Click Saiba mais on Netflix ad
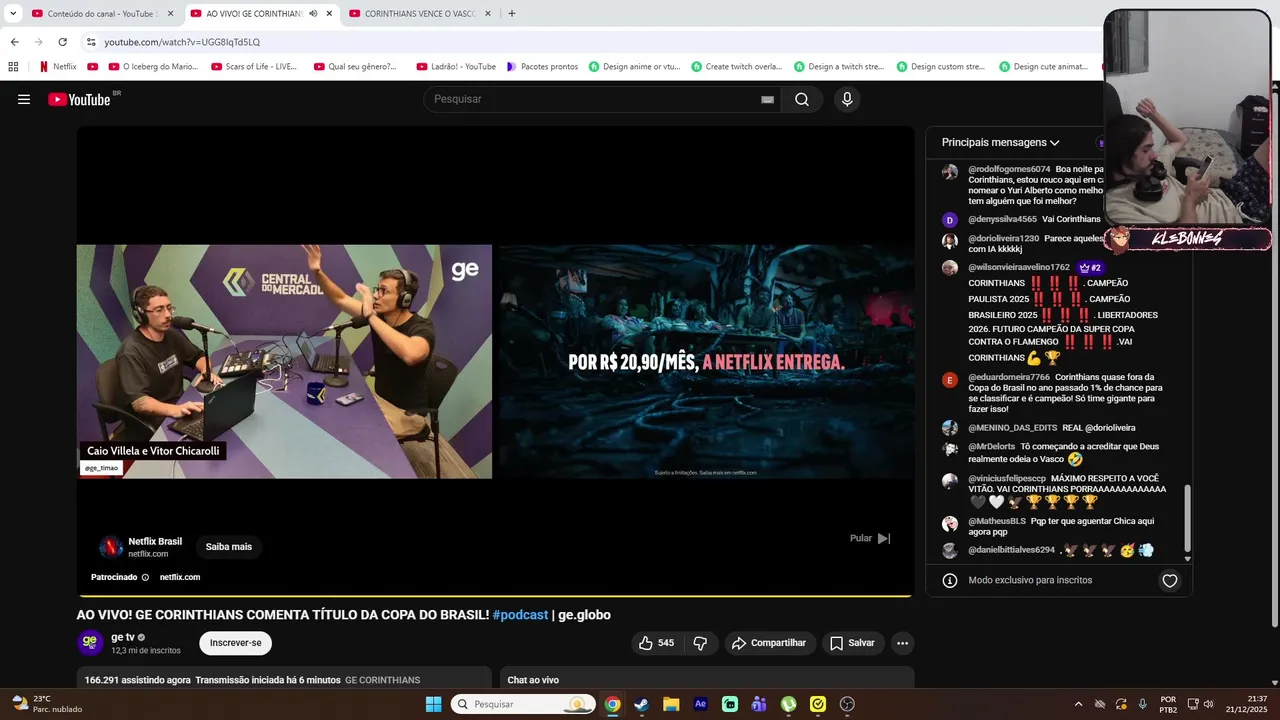1280x720 pixels. click(x=229, y=547)
